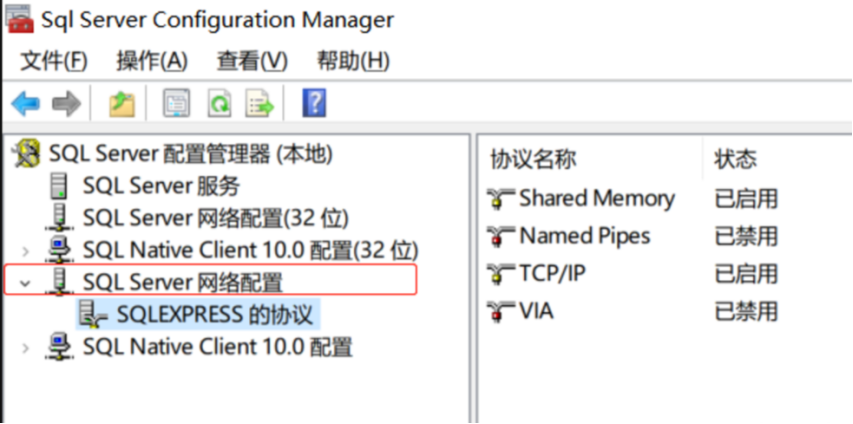Collapse the SQL Server 网络配置 node
The height and width of the screenshot is (424, 853).
[x=27, y=282]
